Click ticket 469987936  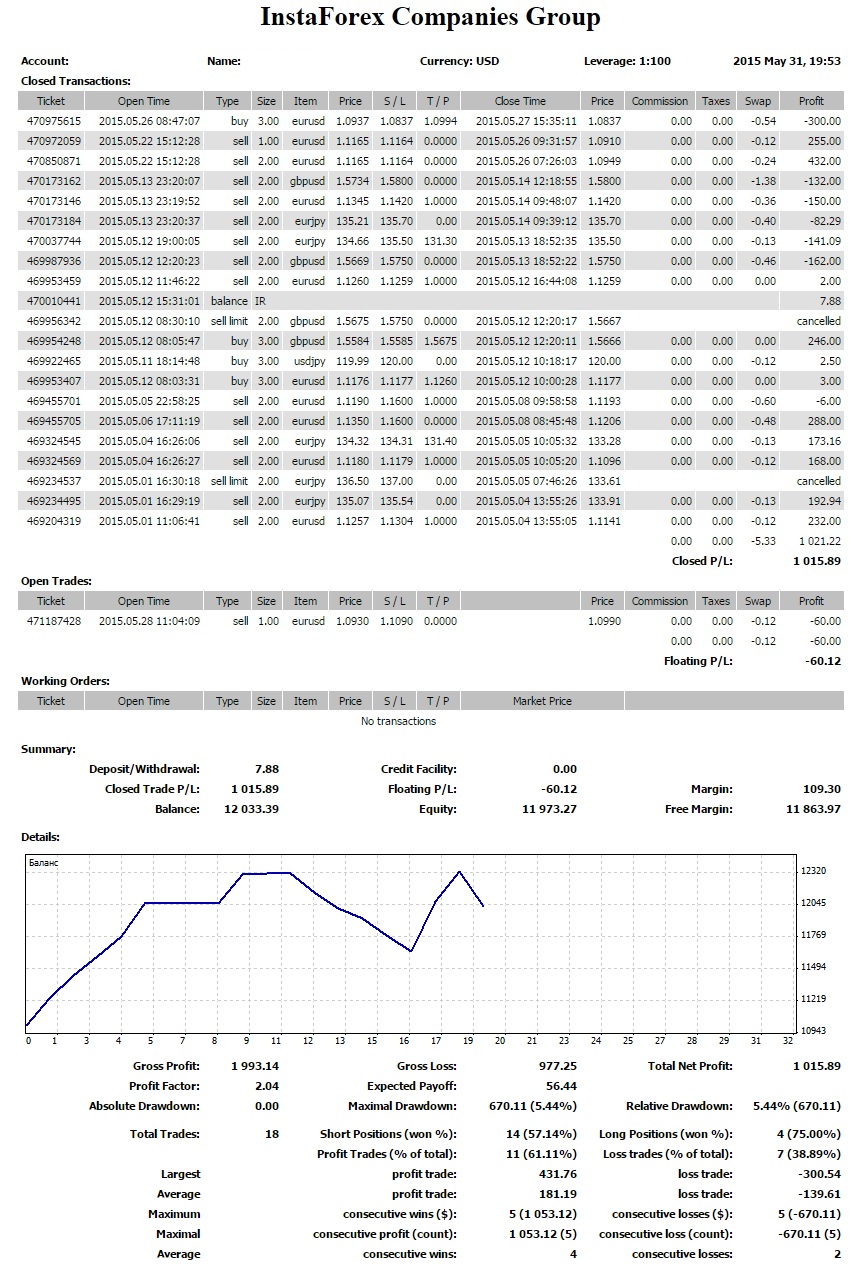(54, 261)
